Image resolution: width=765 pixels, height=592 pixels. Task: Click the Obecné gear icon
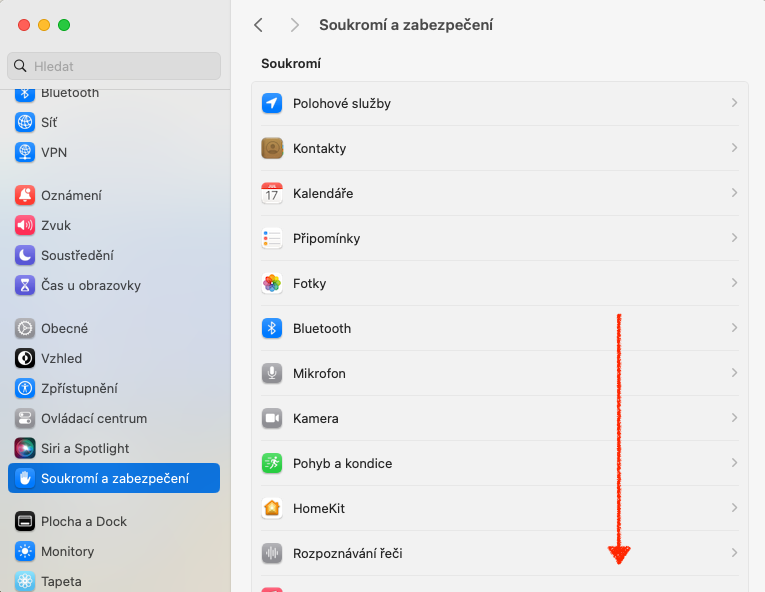click(x=25, y=328)
